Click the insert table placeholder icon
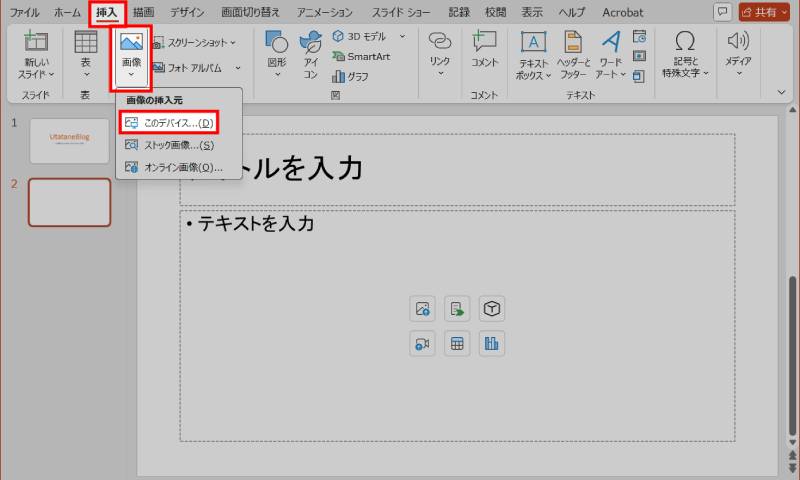The image size is (800, 480). (x=457, y=343)
